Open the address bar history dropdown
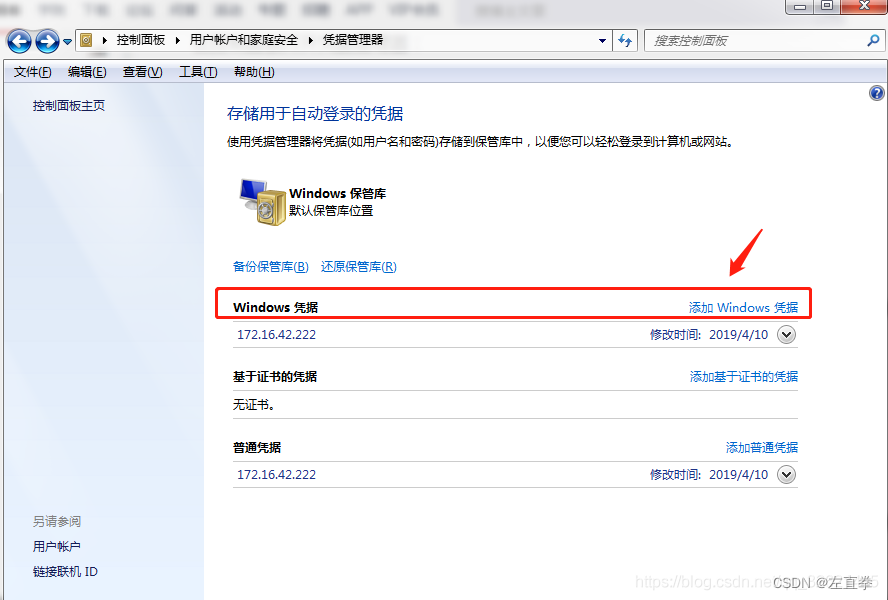Viewport: 888px width, 600px height. pos(603,41)
